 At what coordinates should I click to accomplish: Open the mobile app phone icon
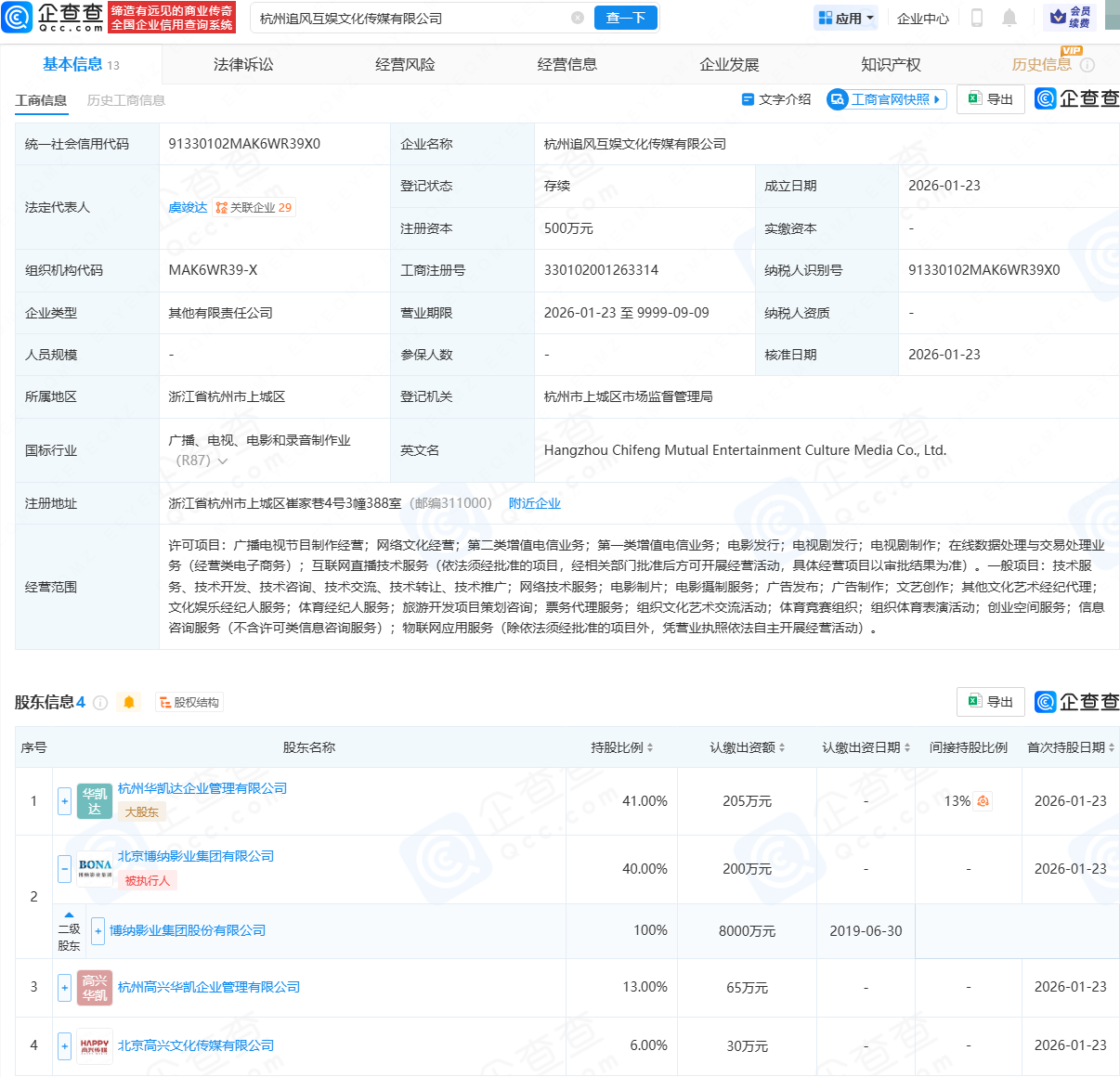click(x=976, y=18)
